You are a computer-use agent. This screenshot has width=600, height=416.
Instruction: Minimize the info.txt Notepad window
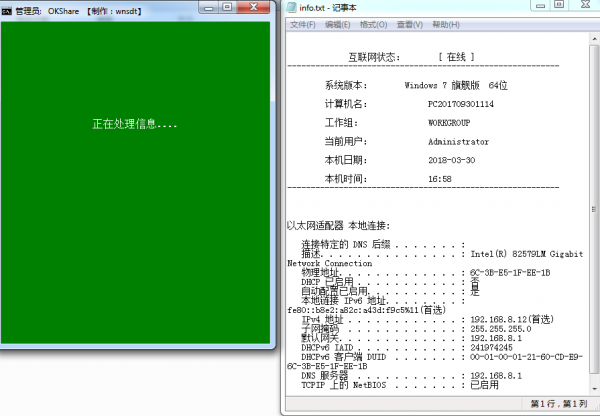[x=540, y=5]
